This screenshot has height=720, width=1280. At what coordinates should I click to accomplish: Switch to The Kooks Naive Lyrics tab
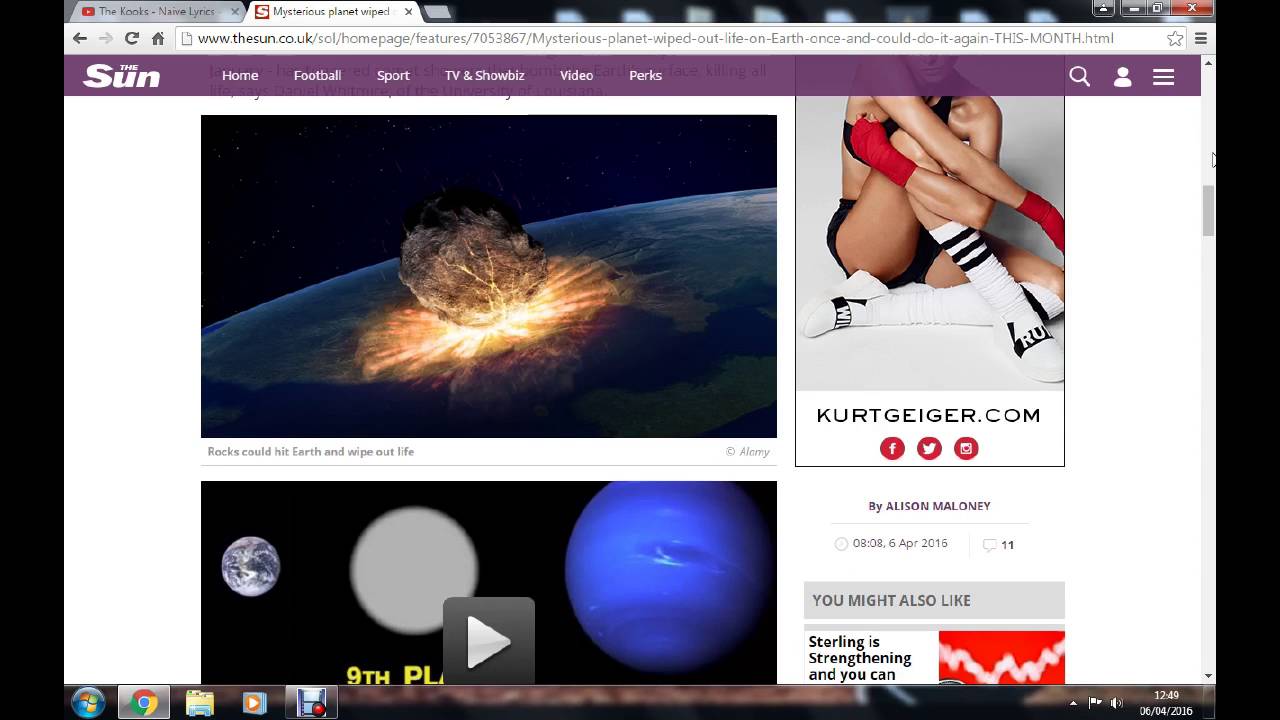[156, 12]
